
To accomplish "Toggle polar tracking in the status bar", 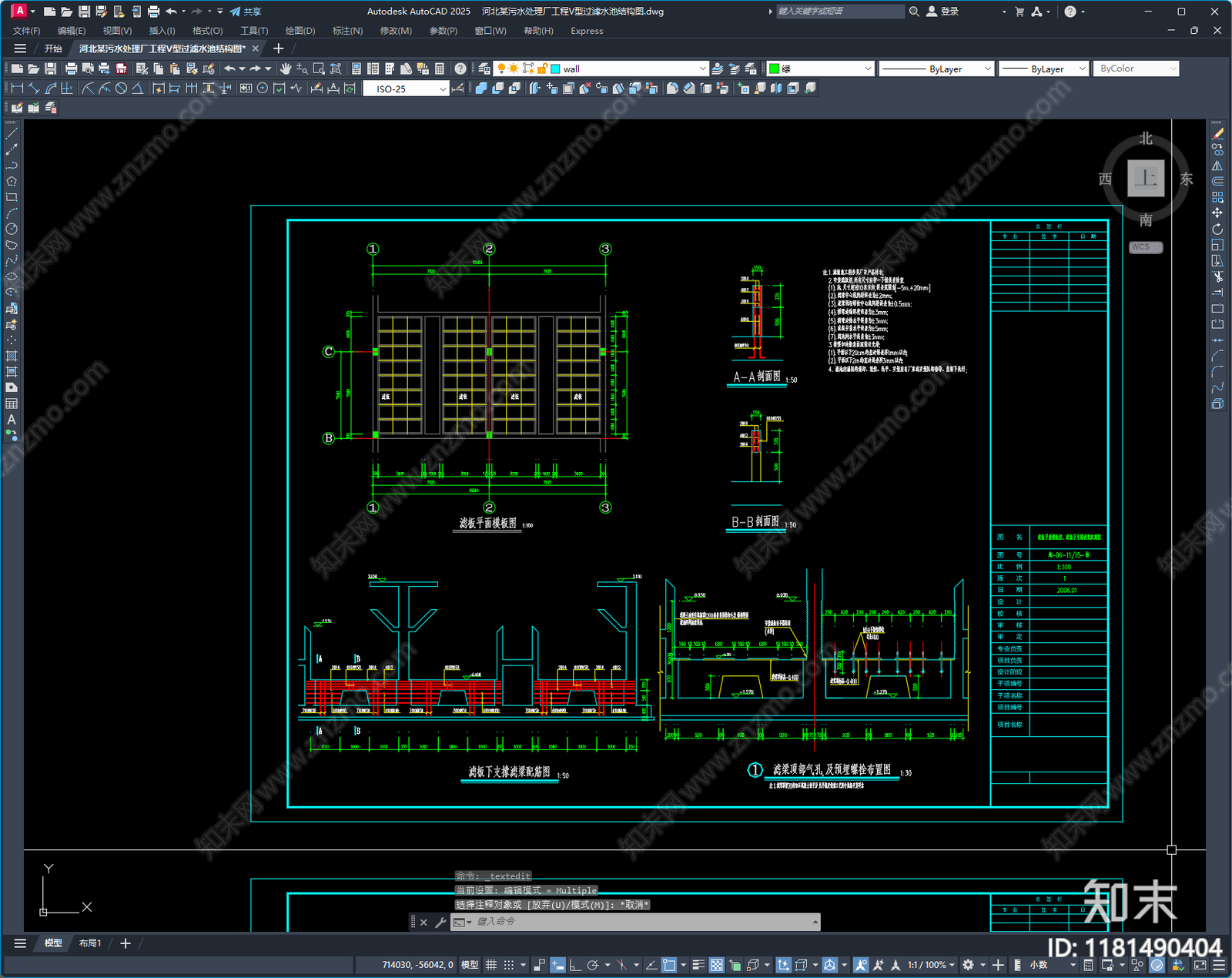I will point(592,965).
